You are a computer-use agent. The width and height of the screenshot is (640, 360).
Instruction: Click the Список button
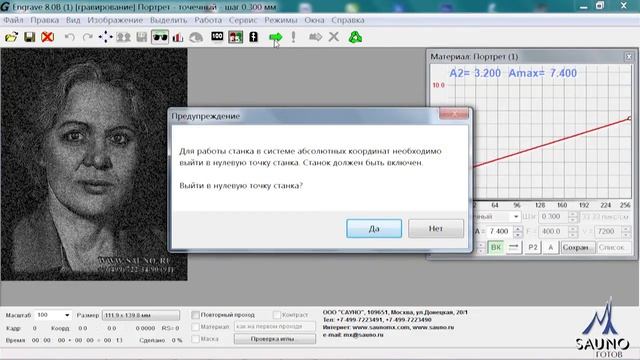click(614, 247)
